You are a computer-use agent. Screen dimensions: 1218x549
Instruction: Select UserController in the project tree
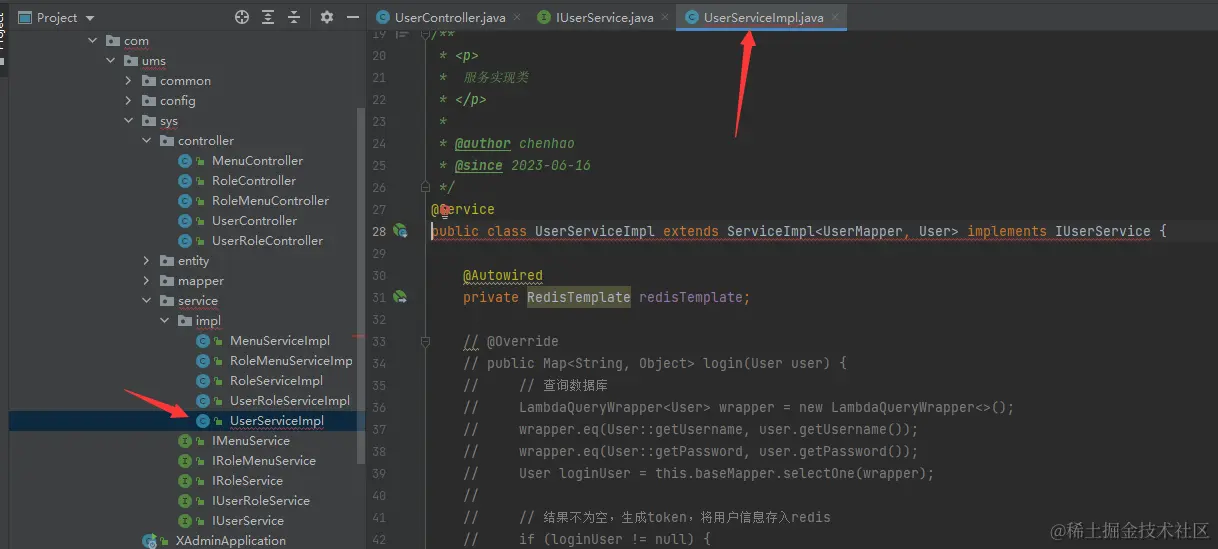[254, 221]
